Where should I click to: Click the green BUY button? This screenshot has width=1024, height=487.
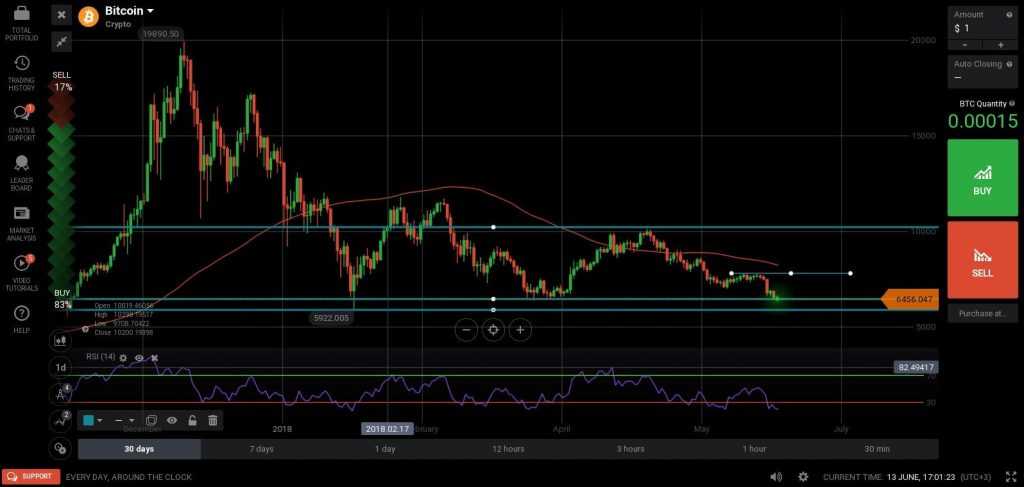[982, 178]
